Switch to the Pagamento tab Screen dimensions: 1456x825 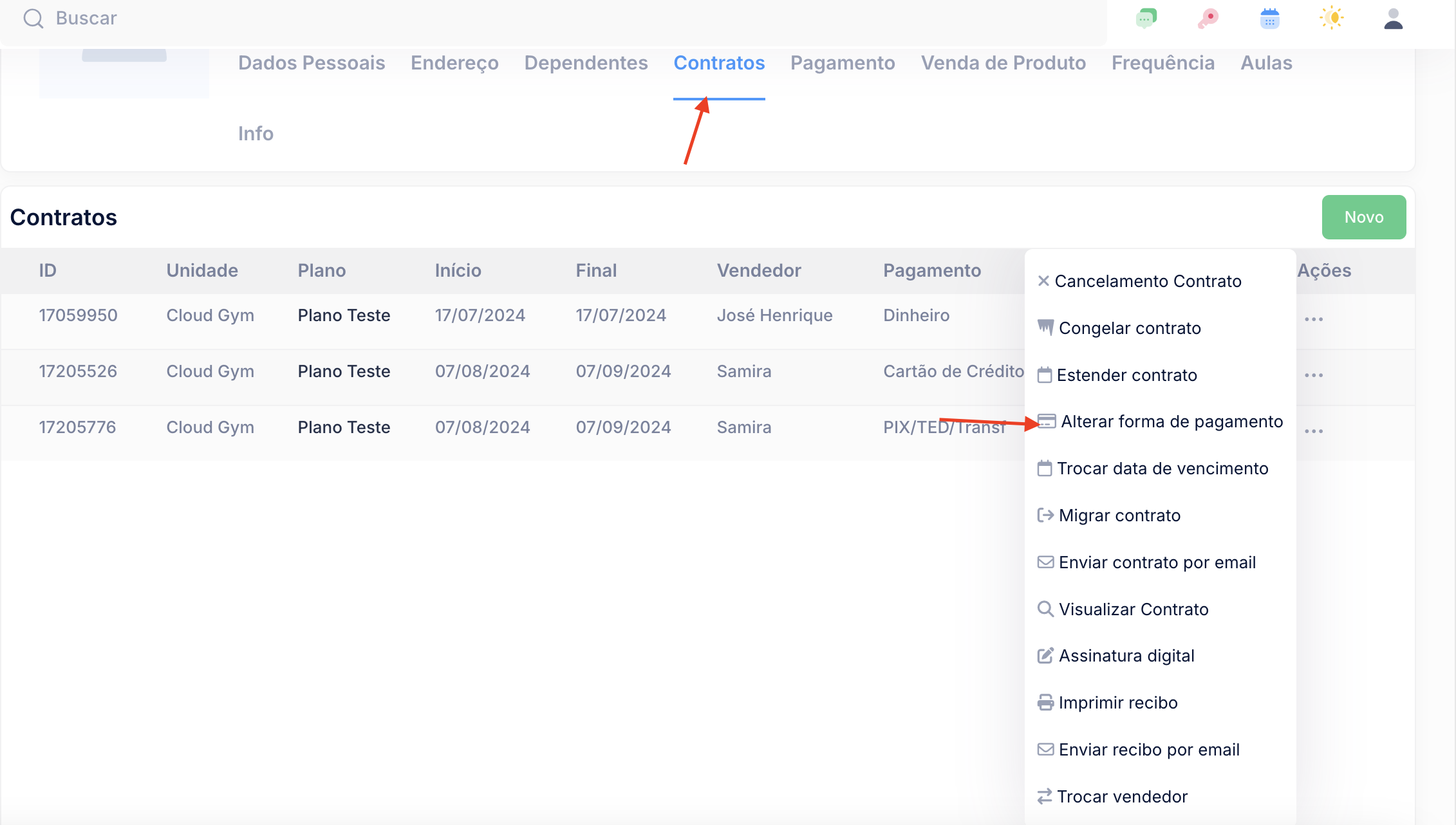pos(843,63)
